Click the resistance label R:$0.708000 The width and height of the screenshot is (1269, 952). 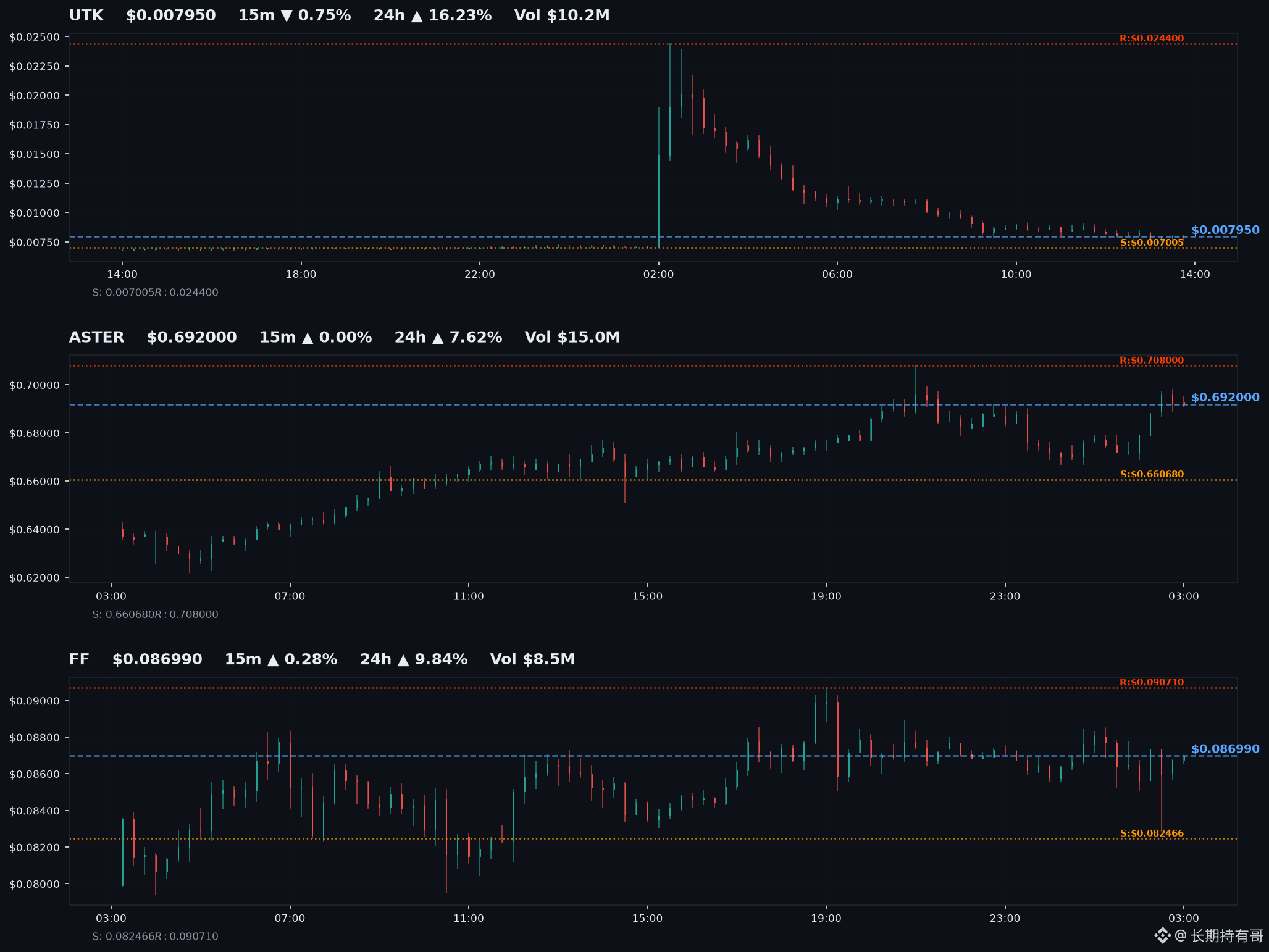[1152, 361]
